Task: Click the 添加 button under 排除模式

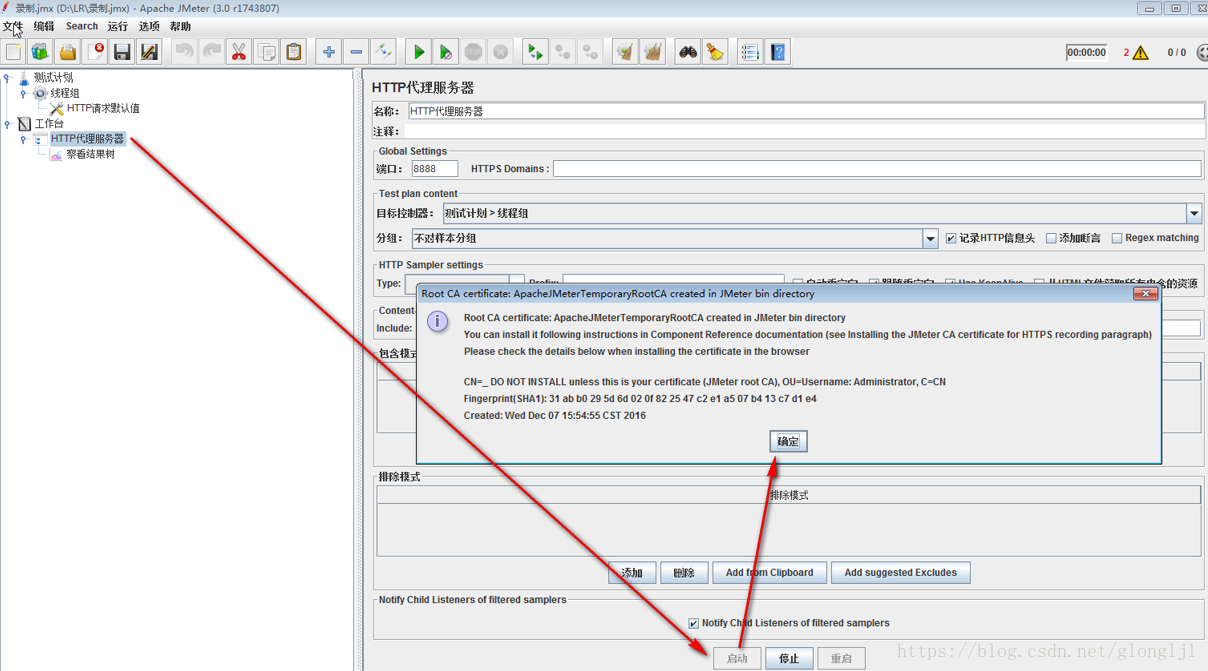Action: tap(632, 573)
